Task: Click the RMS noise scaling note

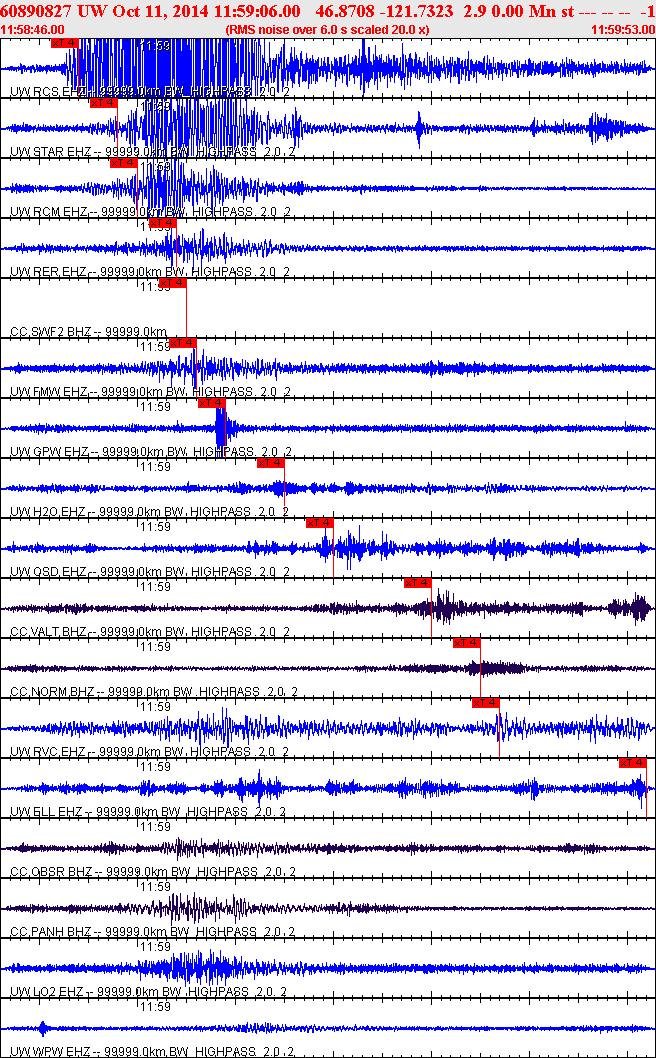Action: pyautogui.click(x=327, y=30)
